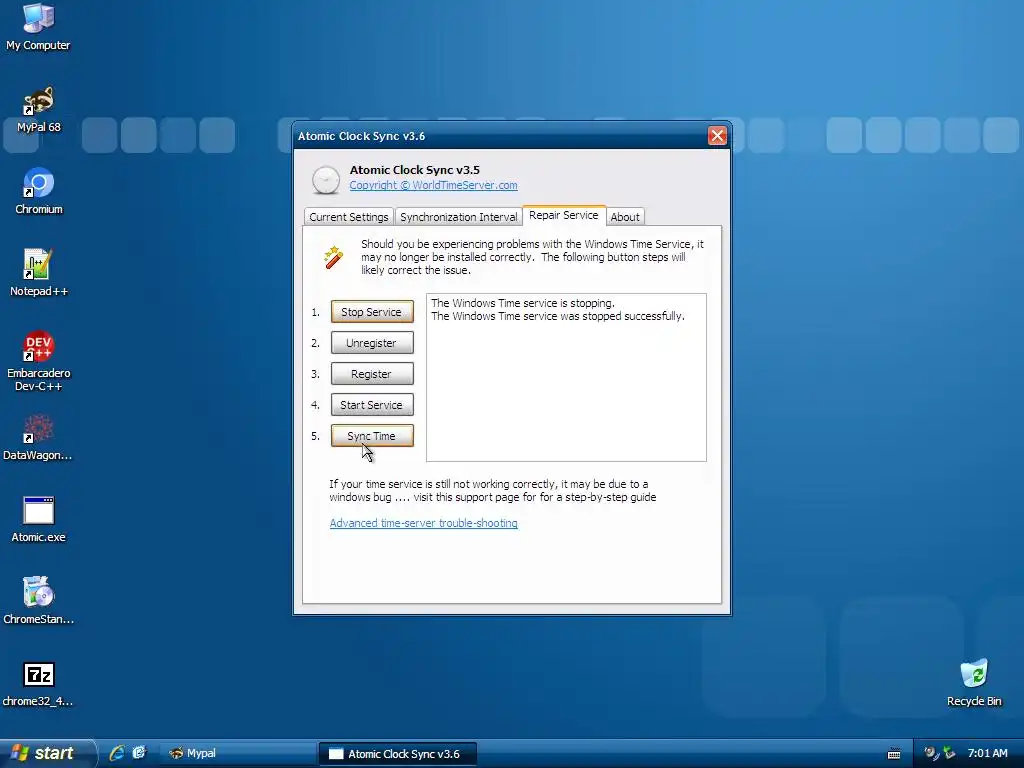1024x768 pixels.
Task: Click the keyboard icon in the taskbar
Action: pos(894,754)
